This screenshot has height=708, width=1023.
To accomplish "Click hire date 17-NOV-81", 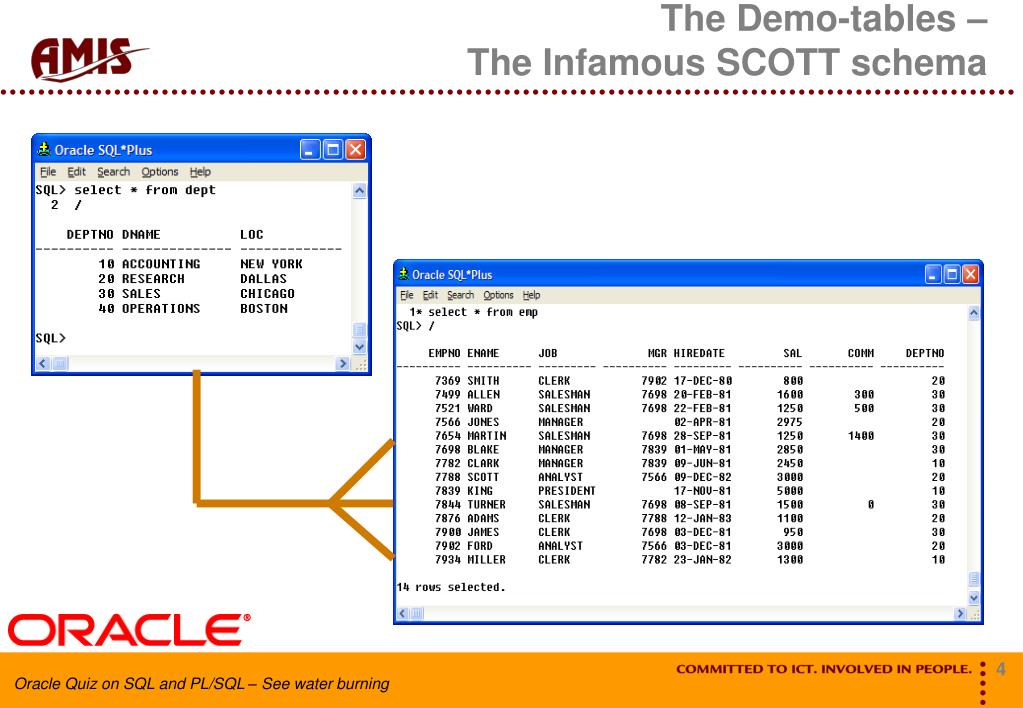I will click(703, 491).
